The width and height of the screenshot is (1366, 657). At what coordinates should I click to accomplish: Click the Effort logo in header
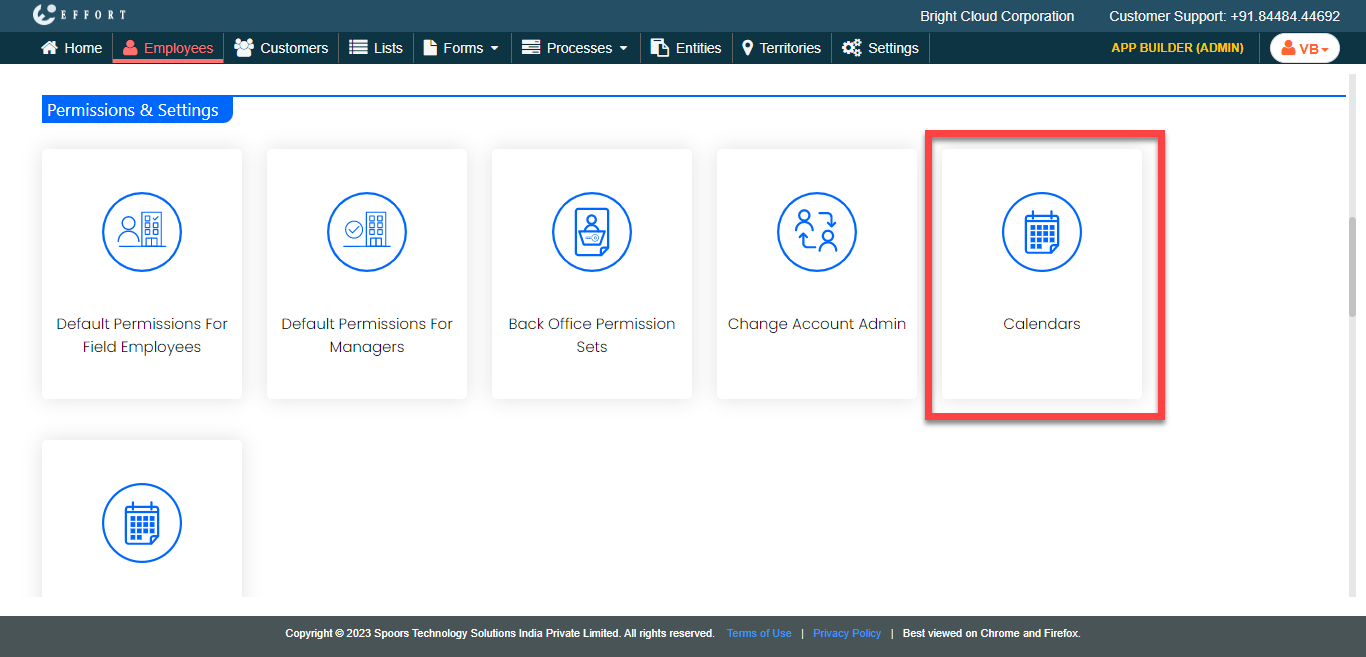coord(79,15)
